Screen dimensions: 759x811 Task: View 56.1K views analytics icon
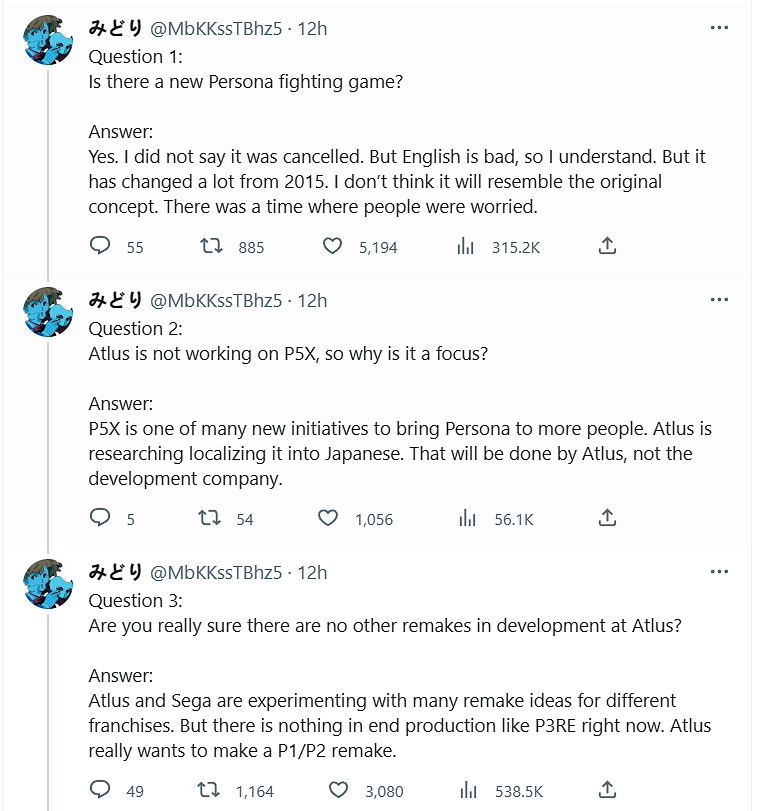click(x=465, y=518)
